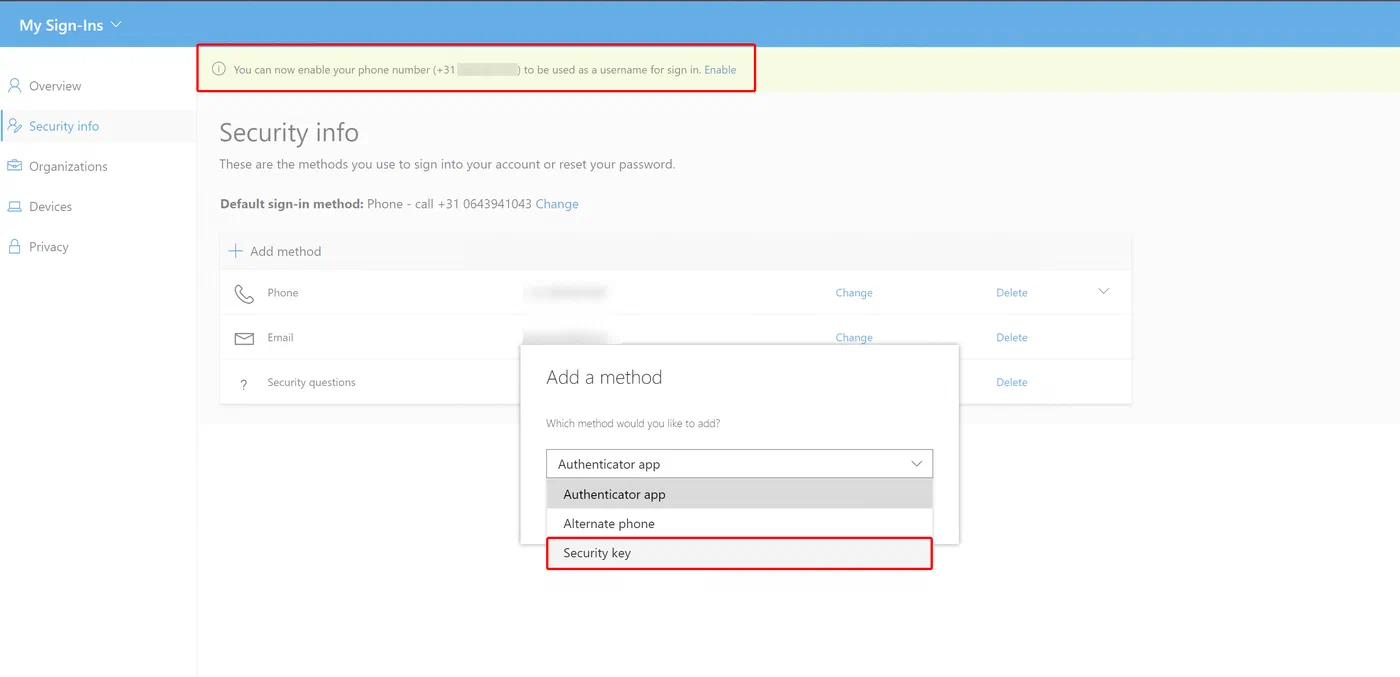Change the default sign-in method

coord(557,204)
